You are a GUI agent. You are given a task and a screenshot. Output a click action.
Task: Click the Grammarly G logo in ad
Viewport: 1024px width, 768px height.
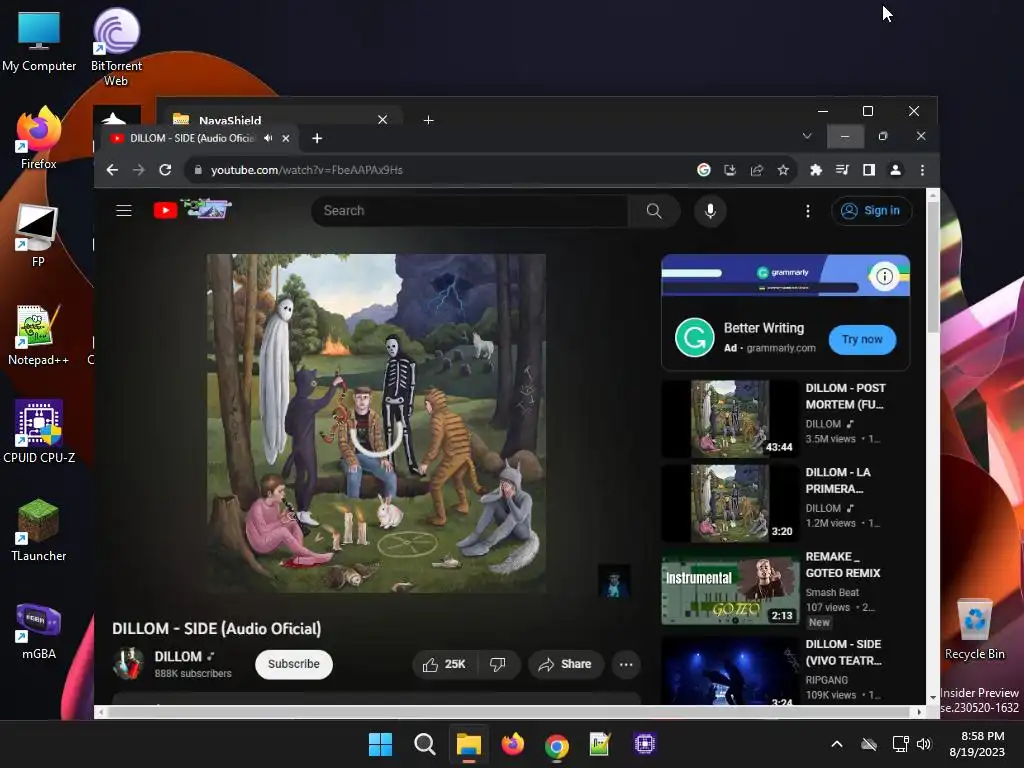point(694,338)
